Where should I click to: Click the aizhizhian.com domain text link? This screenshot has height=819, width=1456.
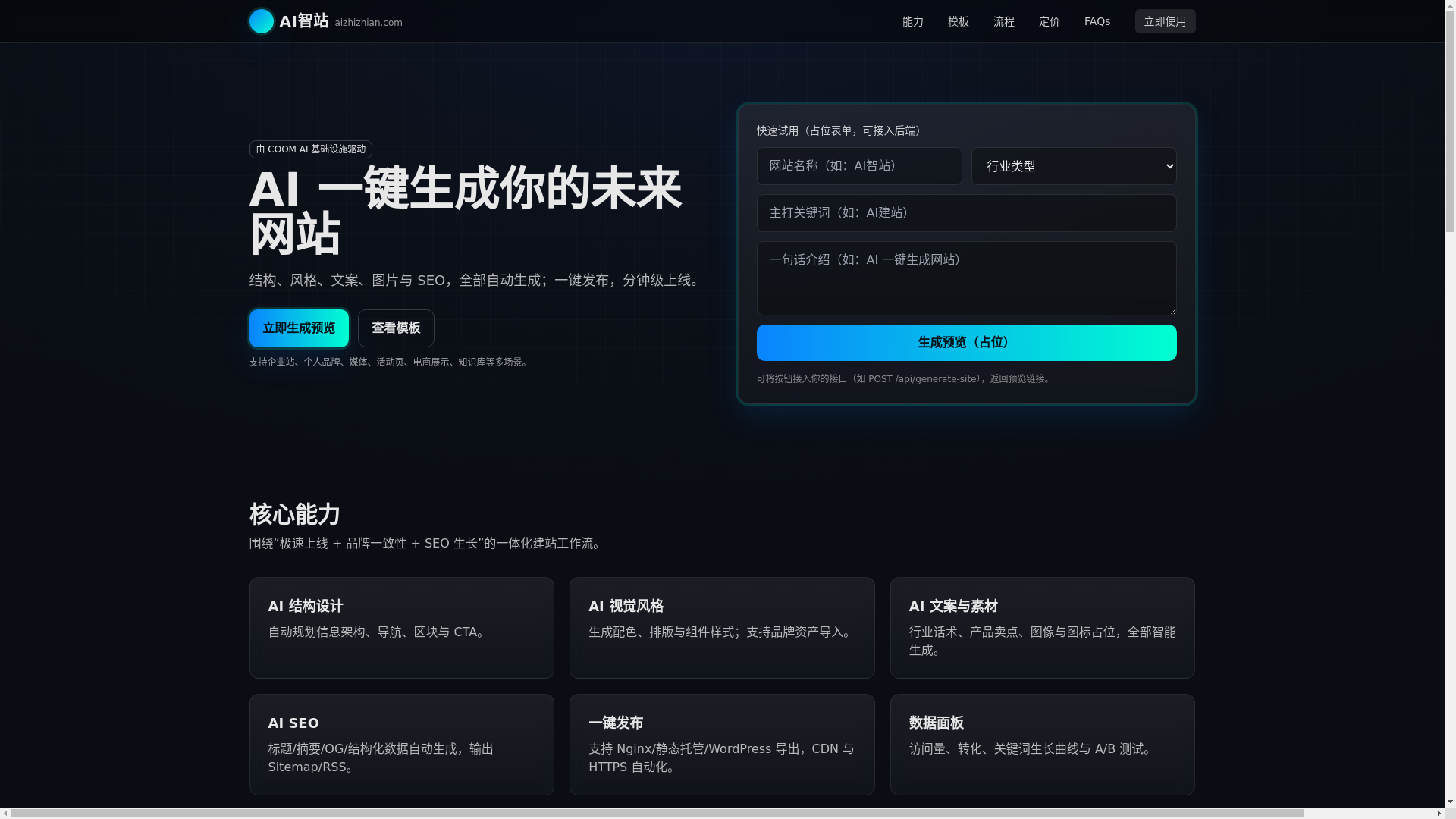369,23
